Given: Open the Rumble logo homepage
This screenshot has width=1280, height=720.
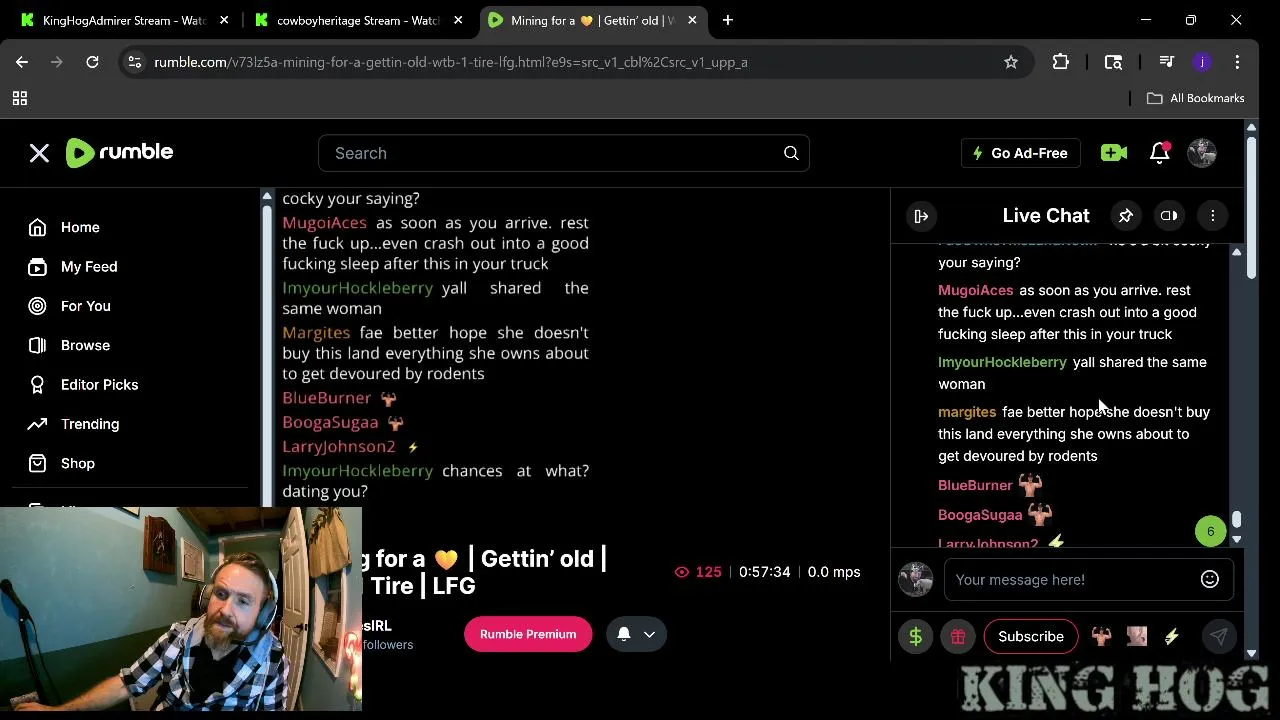Looking at the screenshot, I should tap(120, 152).
